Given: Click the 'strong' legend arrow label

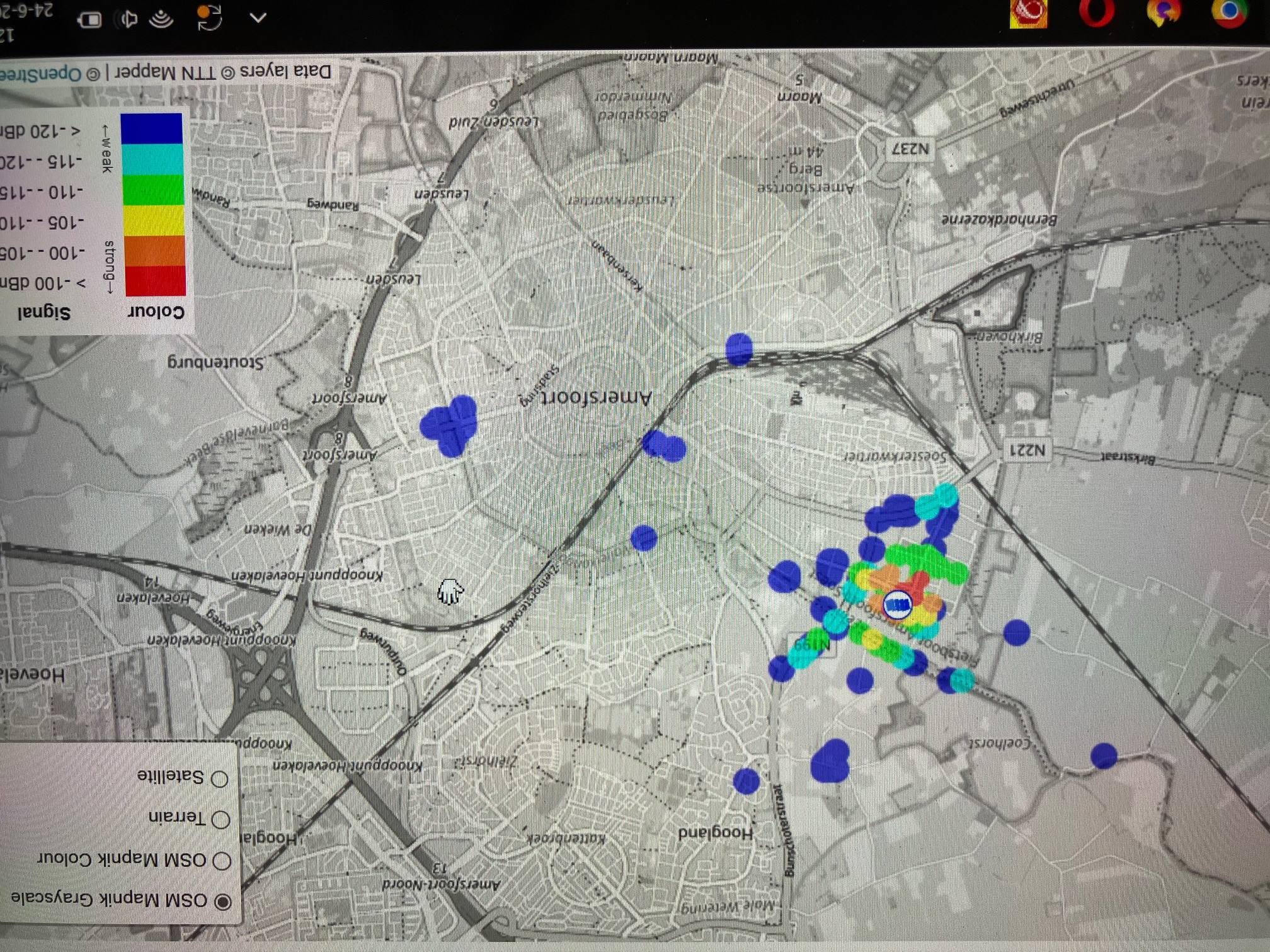Looking at the screenshot, I should (109, 267).
